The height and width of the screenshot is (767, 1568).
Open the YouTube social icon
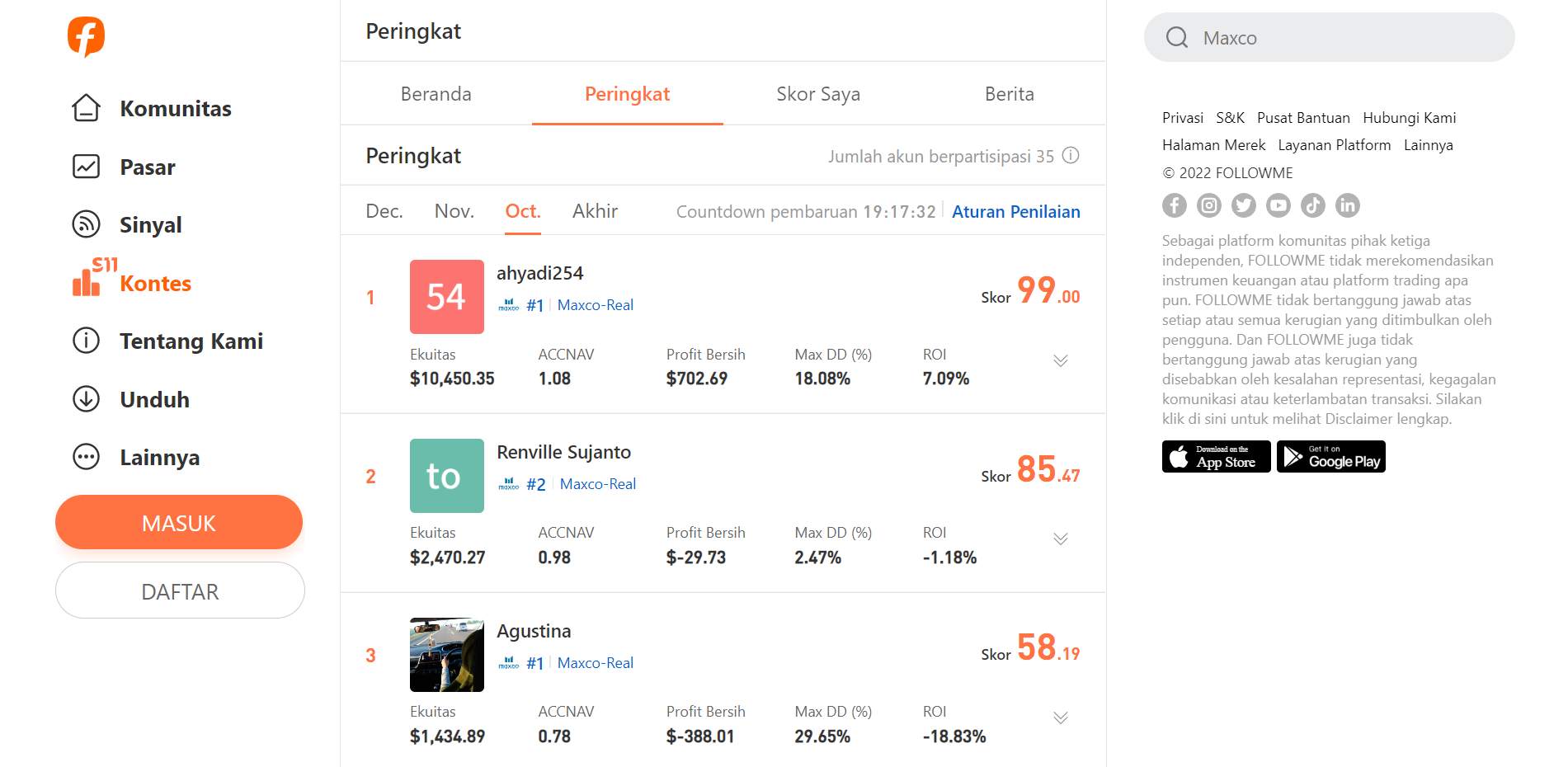1278,205
